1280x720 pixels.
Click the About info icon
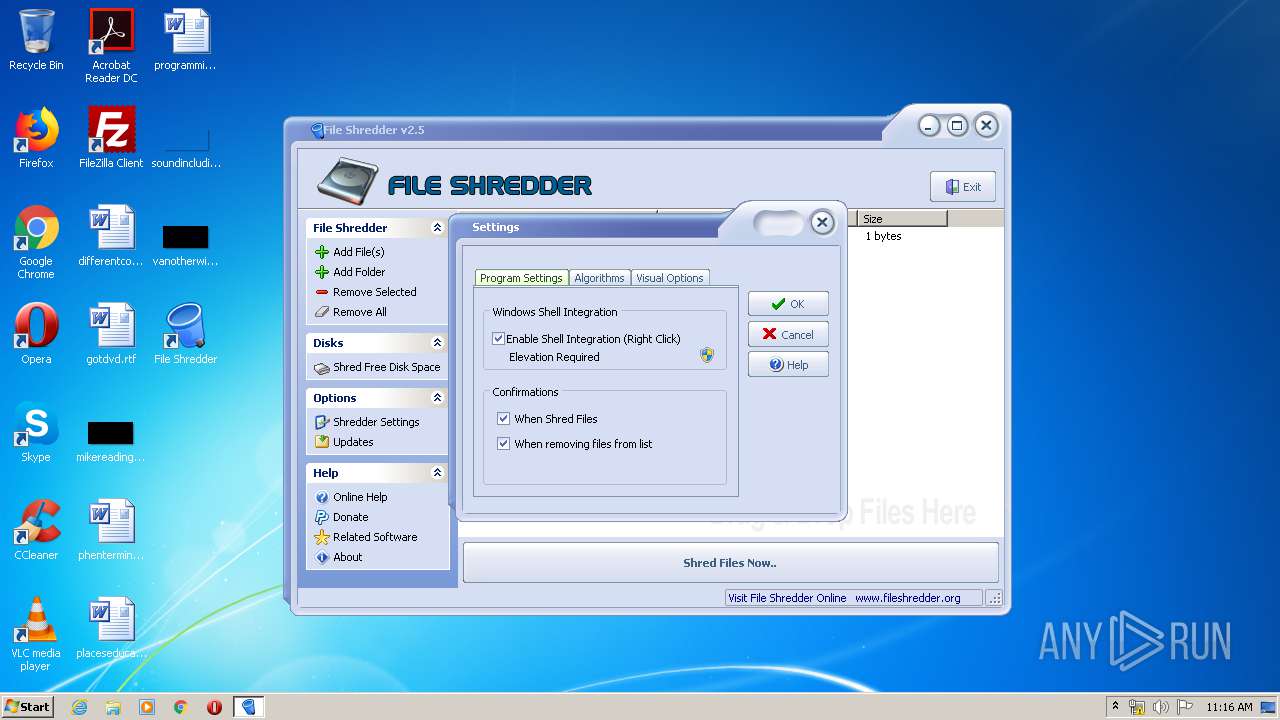[322, 557]
